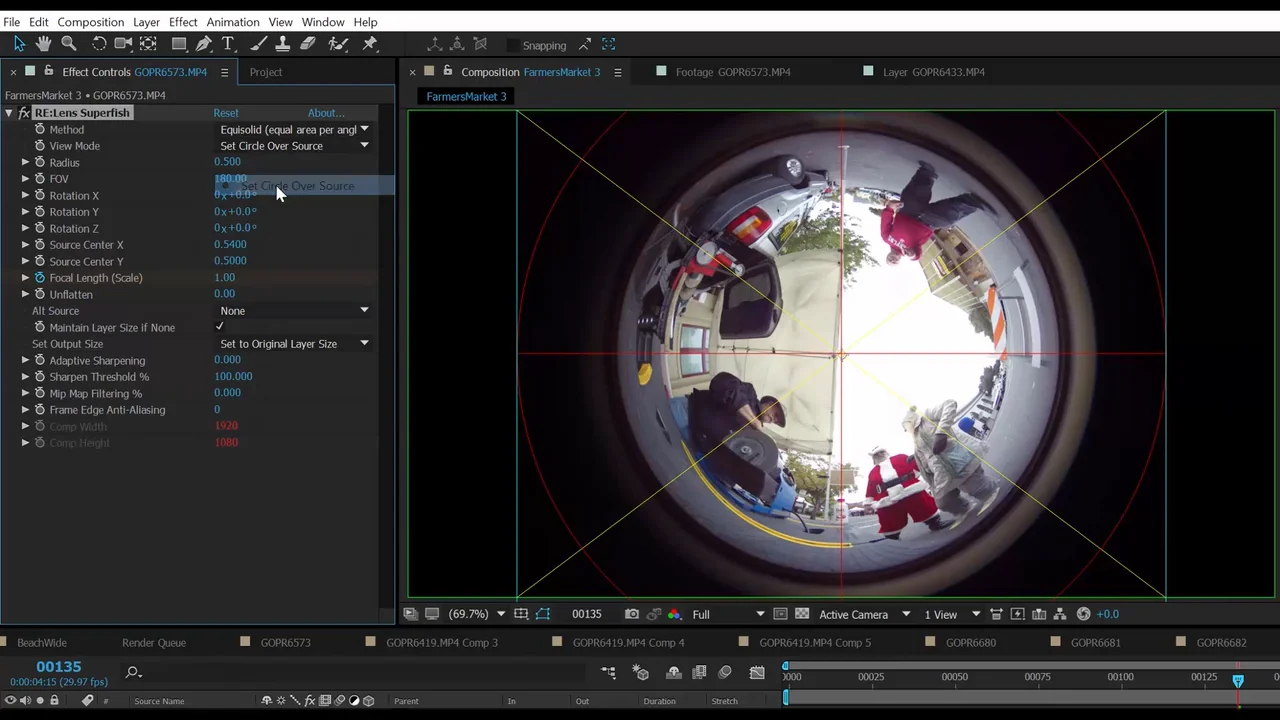Toggle the fx switch for RE:Lens Superfish
The height and width of the screenshot is (720, 1280).
click(24, 113)
